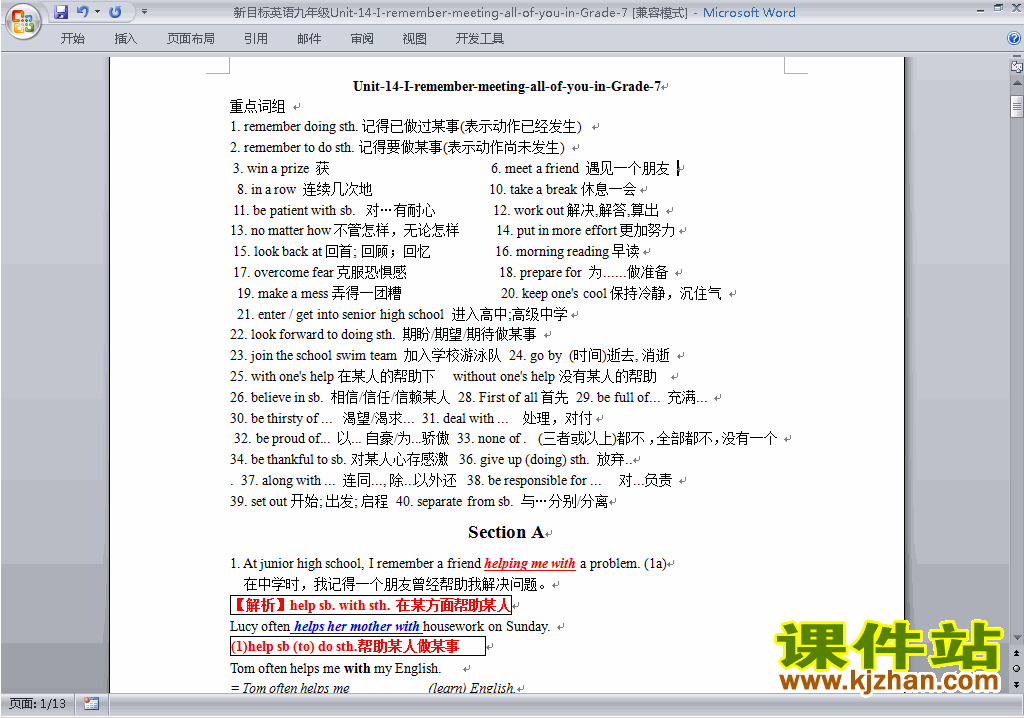Click the phrase "17. overcome fear"
Image resolution: width=1024 pixels, height=718 pixels.
283,272
